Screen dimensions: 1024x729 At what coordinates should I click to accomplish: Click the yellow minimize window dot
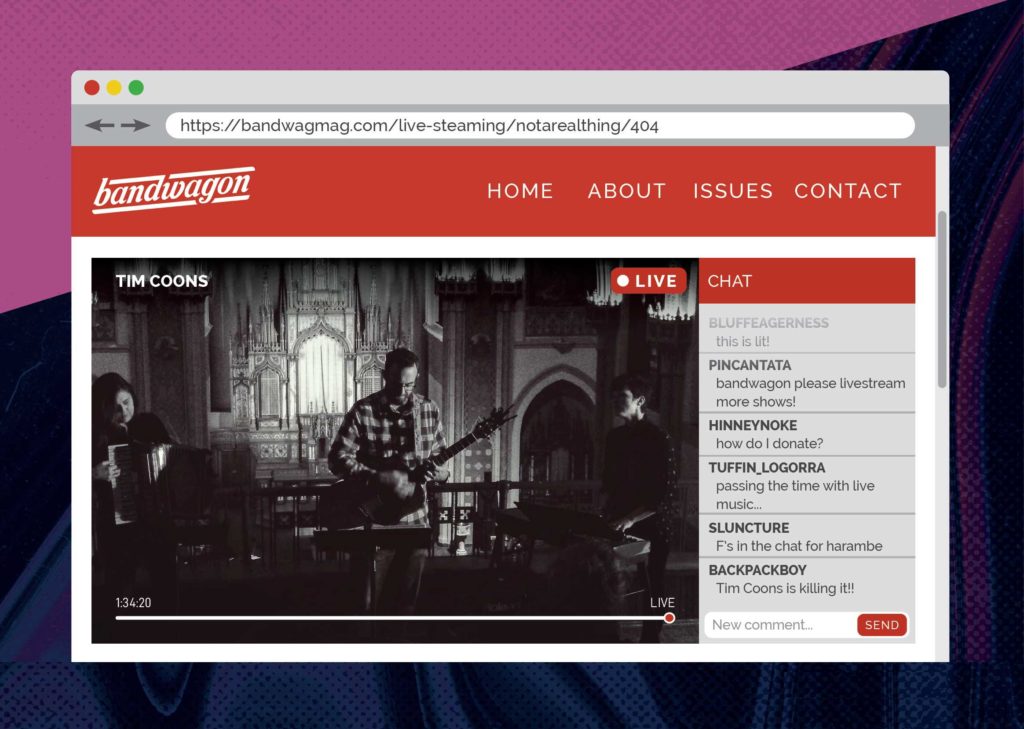click(x=114, y=88)
